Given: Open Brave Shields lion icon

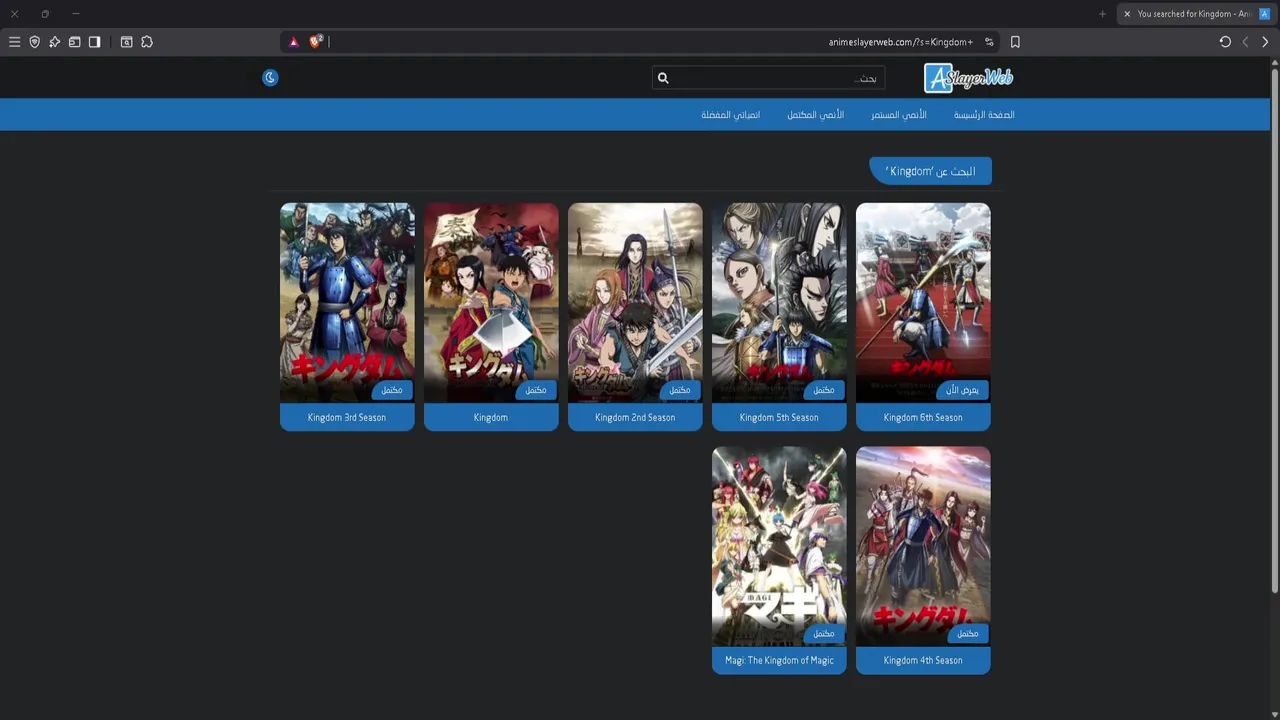Looking at the screenshot, I should point(315,41).
